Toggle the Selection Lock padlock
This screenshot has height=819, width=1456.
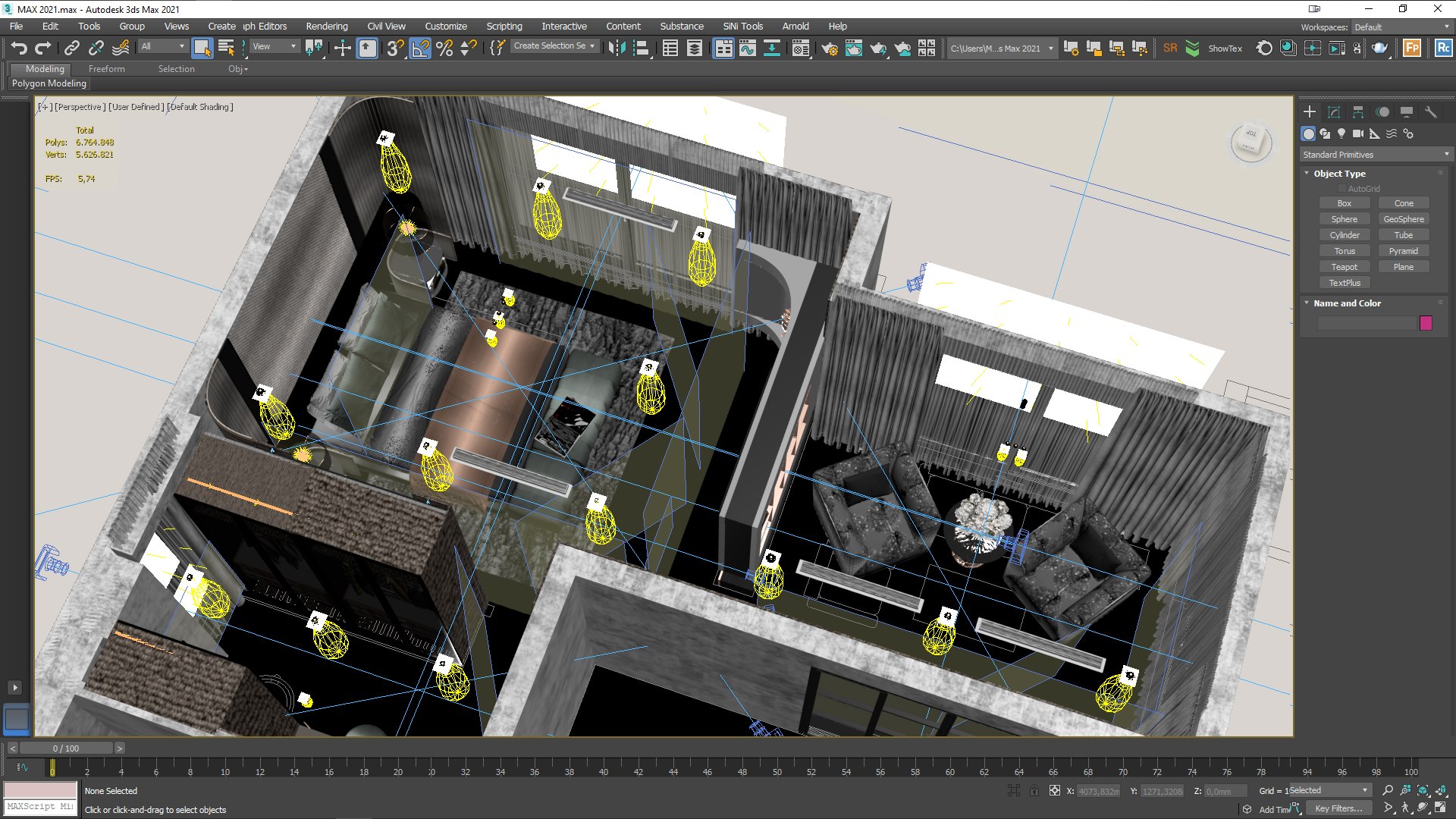[x=1034, y=791]
